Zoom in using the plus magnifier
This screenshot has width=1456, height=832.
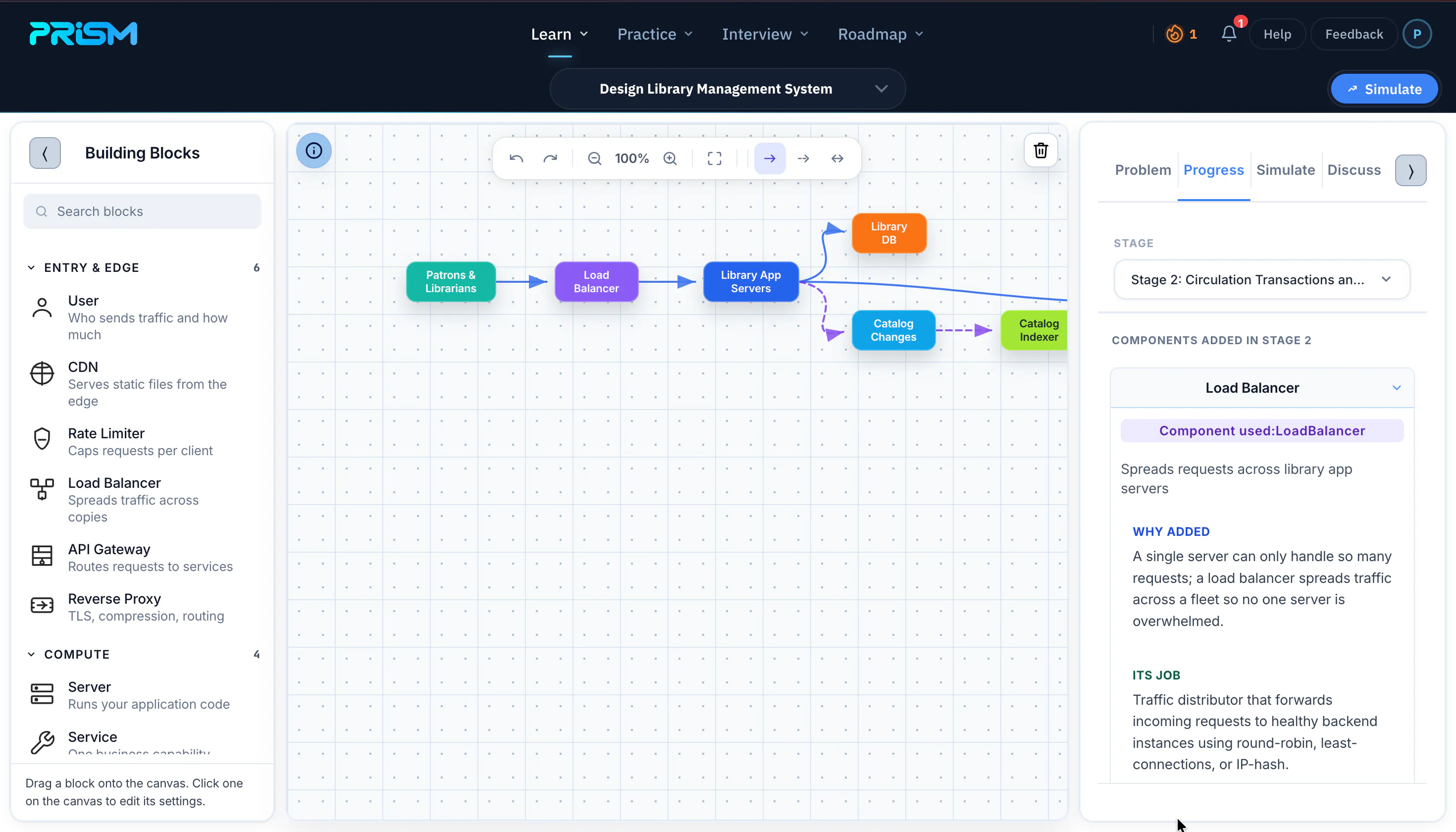pos(670,158)
